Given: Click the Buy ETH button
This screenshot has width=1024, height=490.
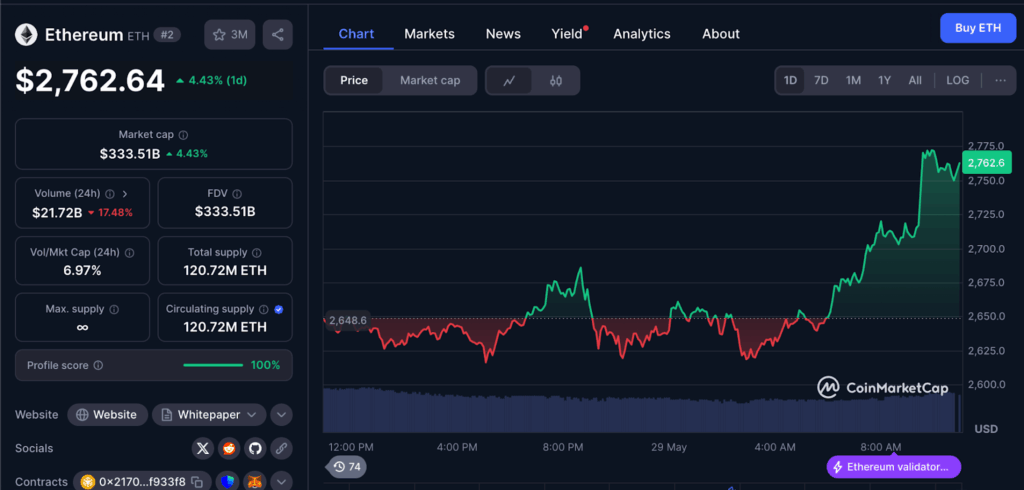Looking at the screenshot, I should (x=978, y=28).
